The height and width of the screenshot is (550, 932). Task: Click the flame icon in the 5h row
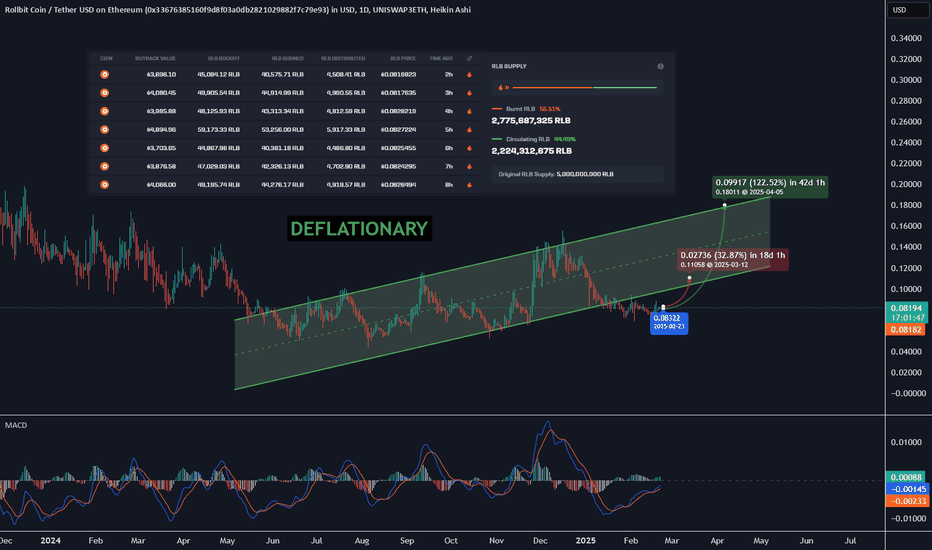coord(470,130)
